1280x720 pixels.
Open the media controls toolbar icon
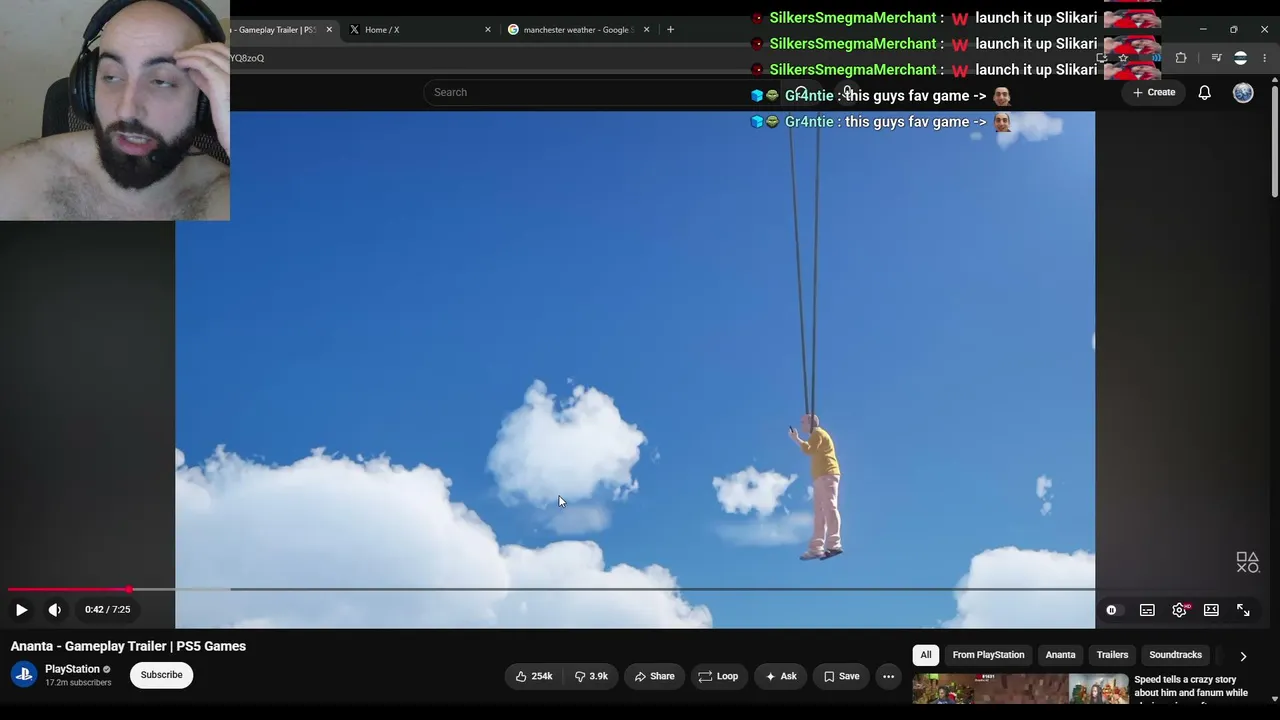(x=1216, y=58)
